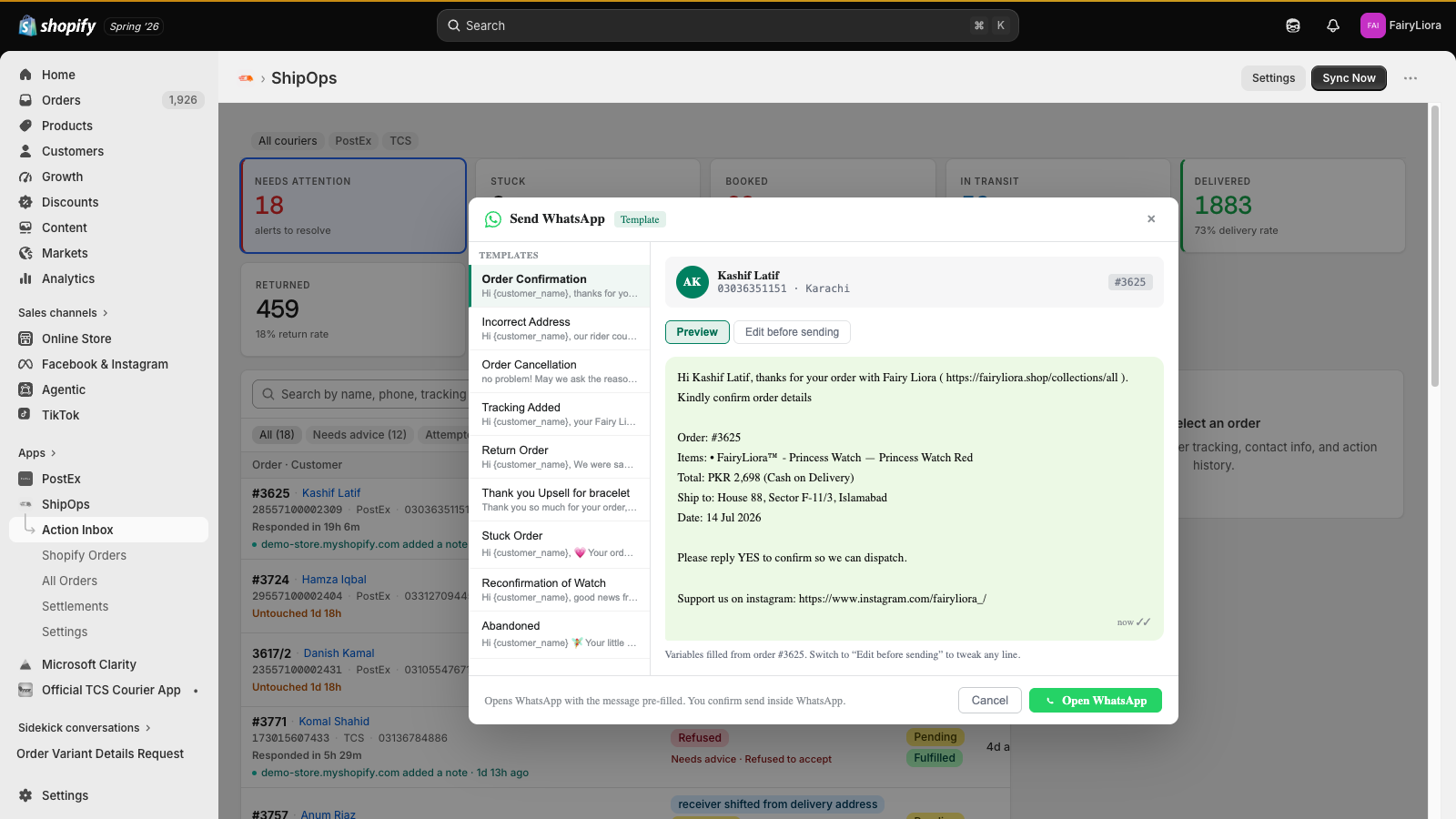Switch to Edit before sending tab
This screenshot has height=819, width=1456.
pyautogui.click(x=792, y=332)
